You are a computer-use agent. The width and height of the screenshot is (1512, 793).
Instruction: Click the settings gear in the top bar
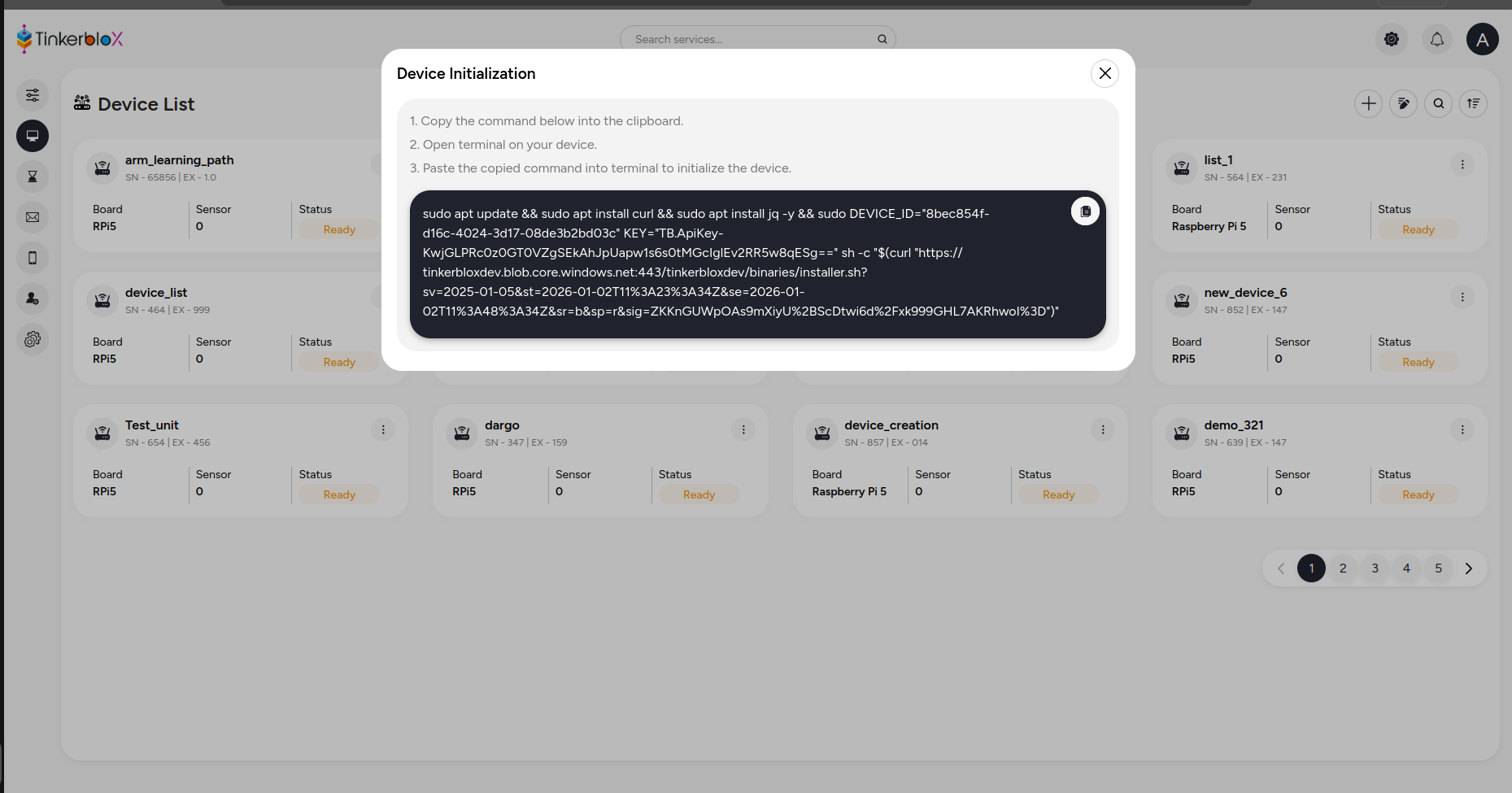[1391, 39]
